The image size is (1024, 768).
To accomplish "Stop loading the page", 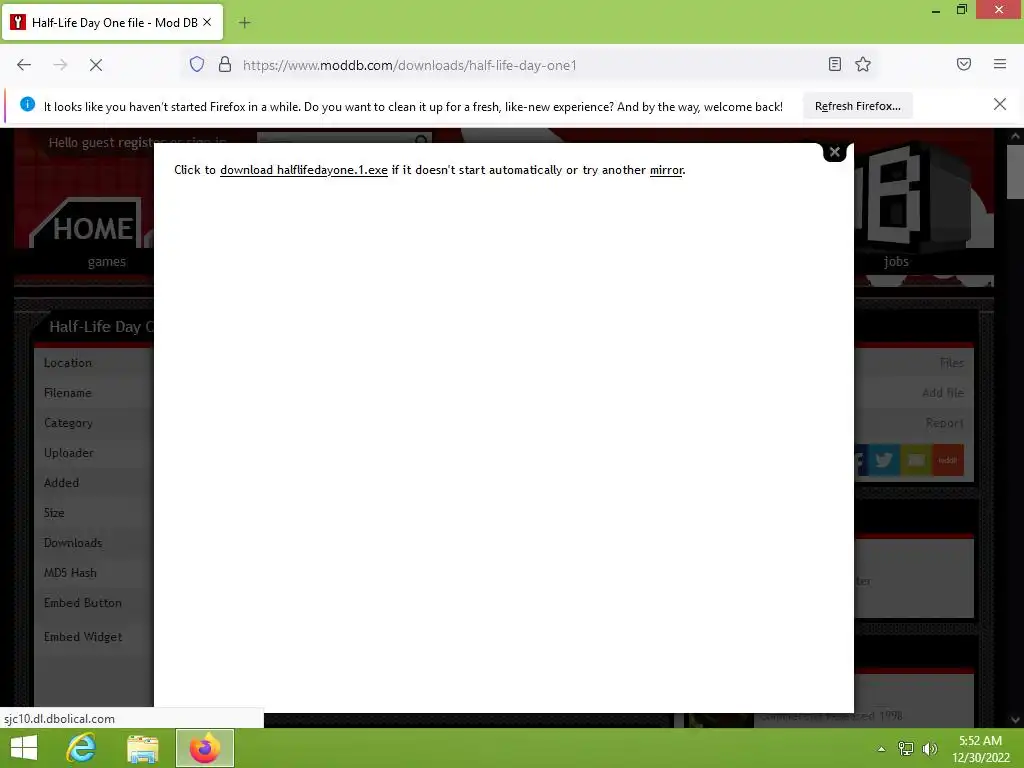I will point(96,65).
